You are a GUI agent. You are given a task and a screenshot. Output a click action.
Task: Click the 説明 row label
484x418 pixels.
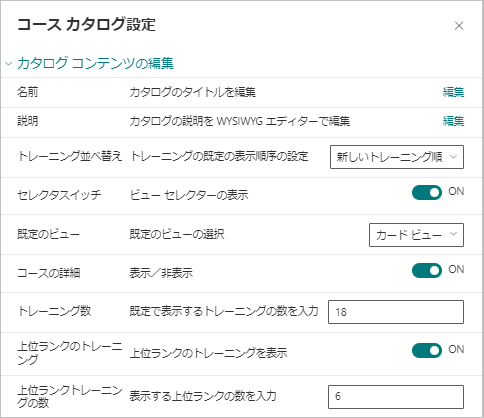tap(27, 121)
